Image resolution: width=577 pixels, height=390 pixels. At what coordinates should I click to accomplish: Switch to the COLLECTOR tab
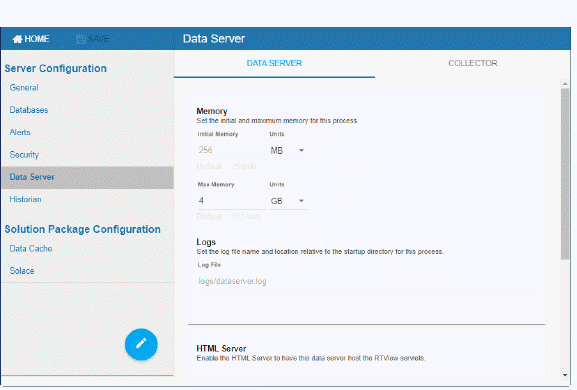pos(472,63)
